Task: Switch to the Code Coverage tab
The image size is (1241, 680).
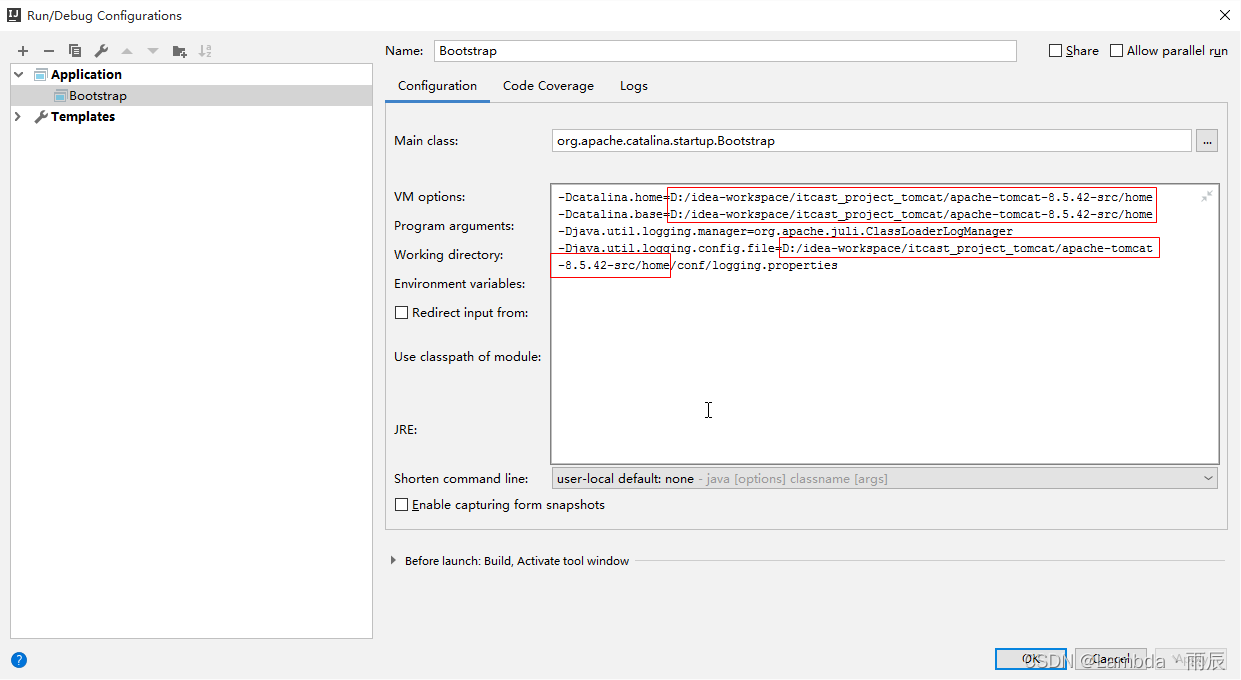Action: tap(548, 86)
